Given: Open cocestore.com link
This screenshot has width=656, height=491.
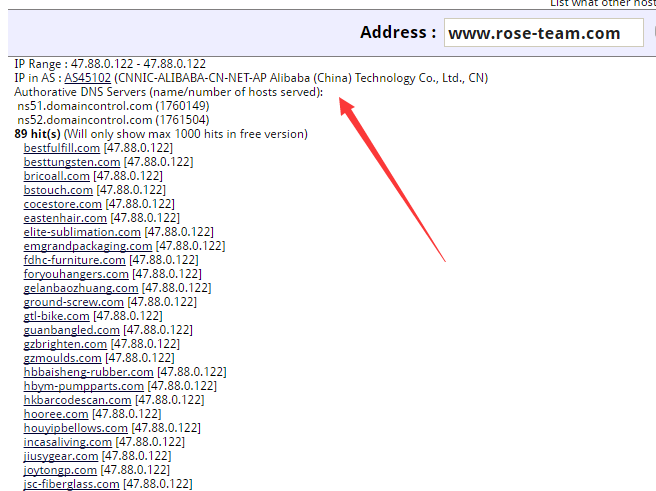Looking at the screenshot, I should (63, 204).
